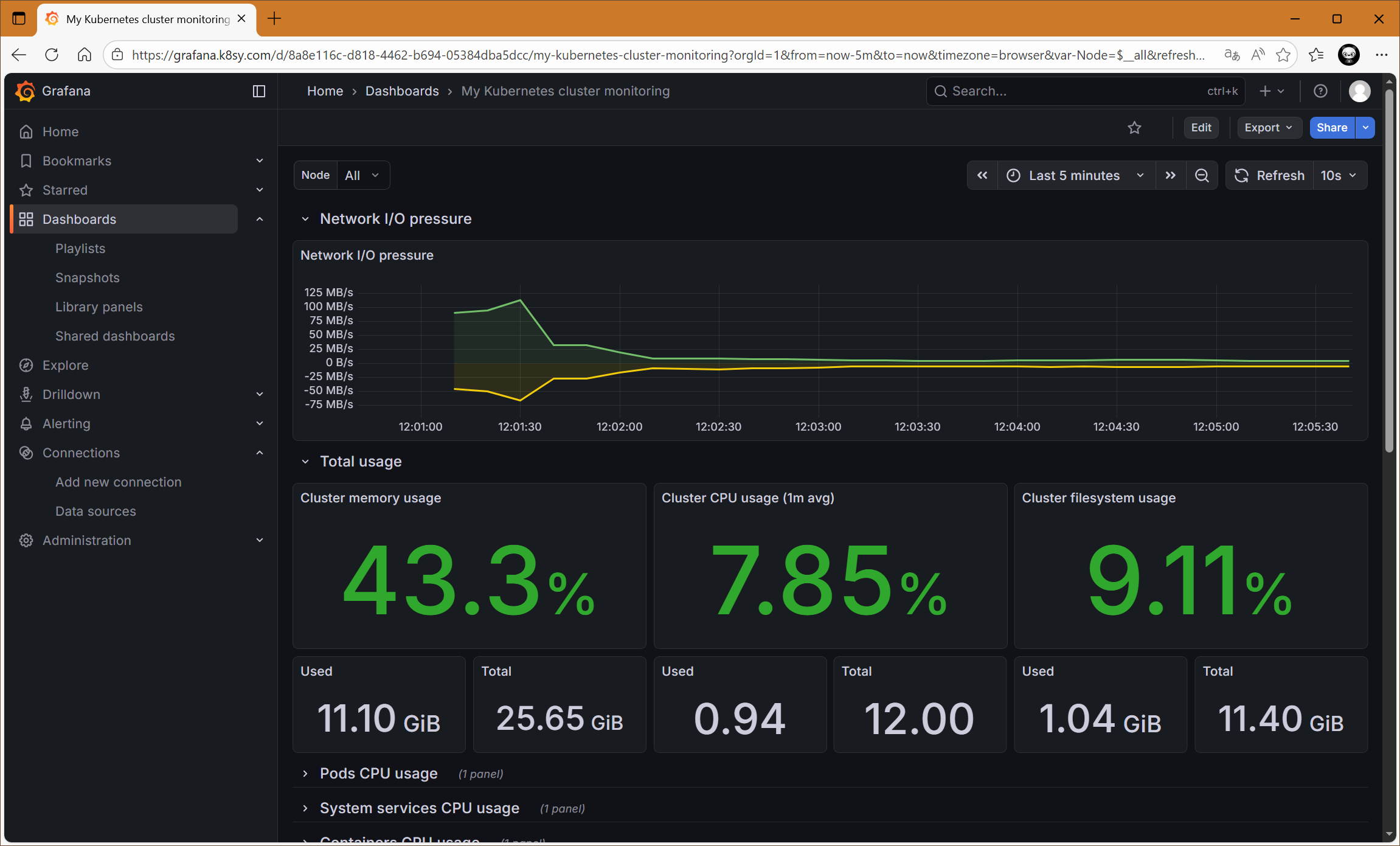Shift time range forward with double-right arrows

coord(1171,176)
